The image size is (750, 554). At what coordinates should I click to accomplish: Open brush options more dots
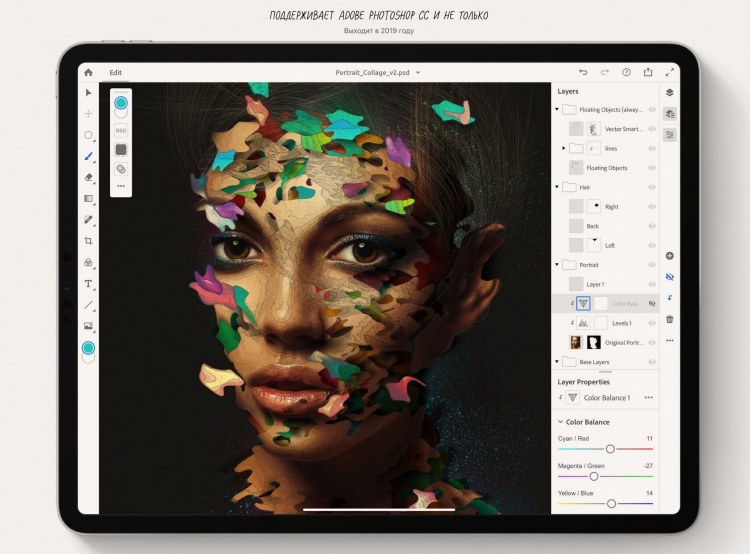121,186
